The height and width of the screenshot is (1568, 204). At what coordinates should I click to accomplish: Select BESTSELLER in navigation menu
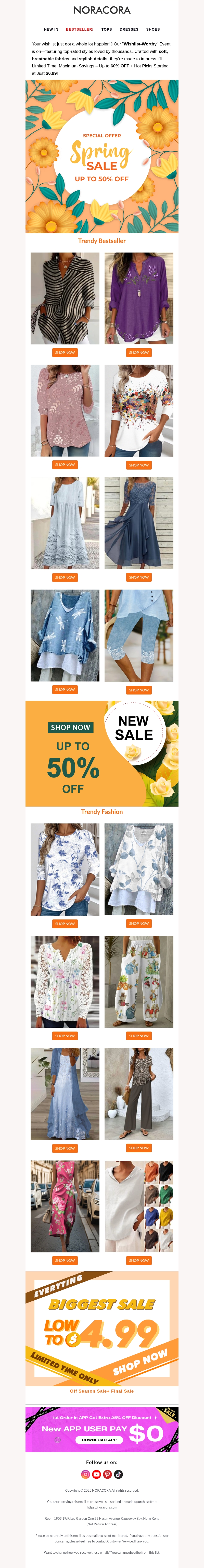pyautogui.click(x=80, y=29)
